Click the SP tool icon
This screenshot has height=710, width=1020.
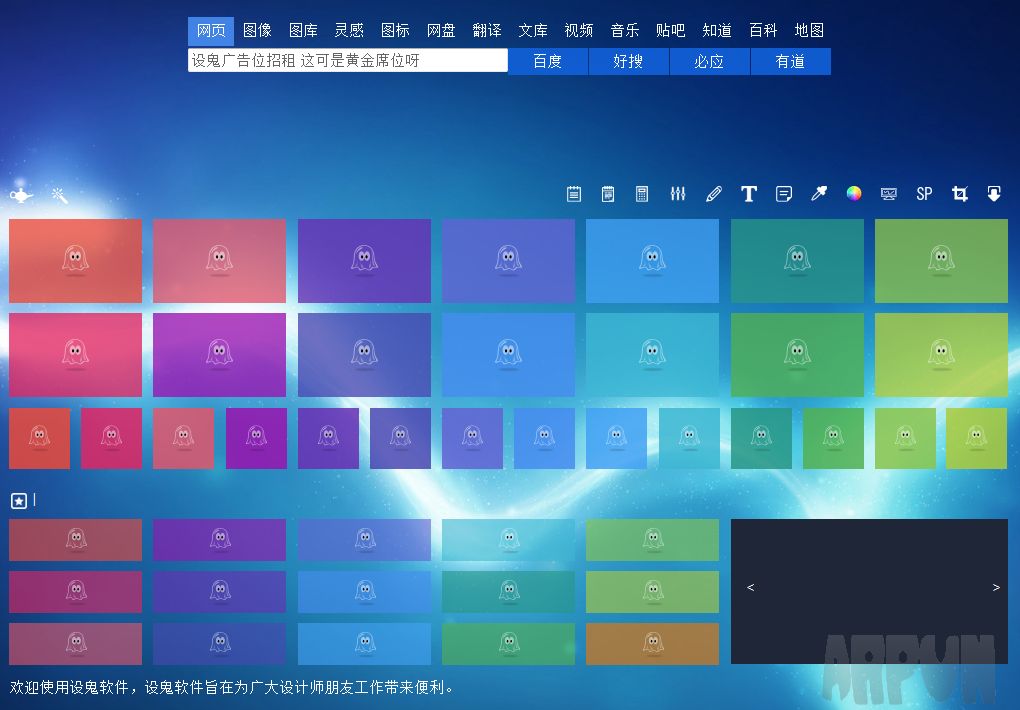923,193
